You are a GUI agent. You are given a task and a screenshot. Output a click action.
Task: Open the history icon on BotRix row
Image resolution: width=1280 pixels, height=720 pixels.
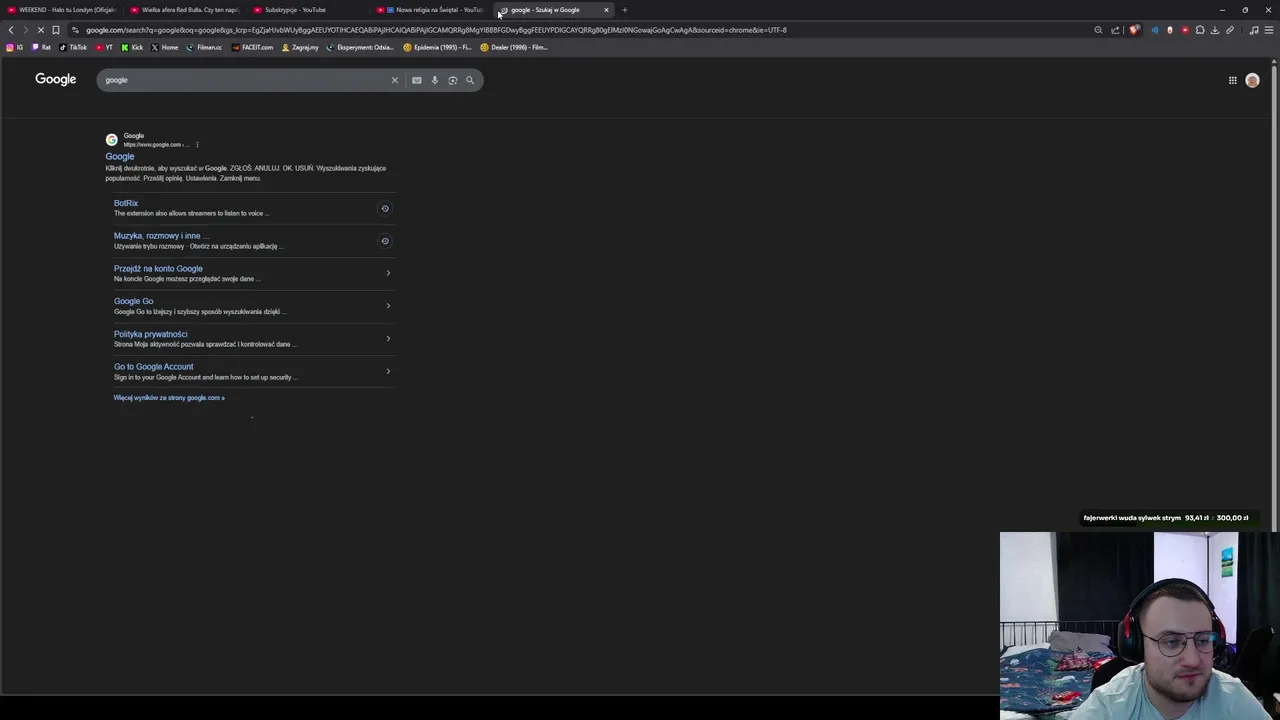(385, 208)
